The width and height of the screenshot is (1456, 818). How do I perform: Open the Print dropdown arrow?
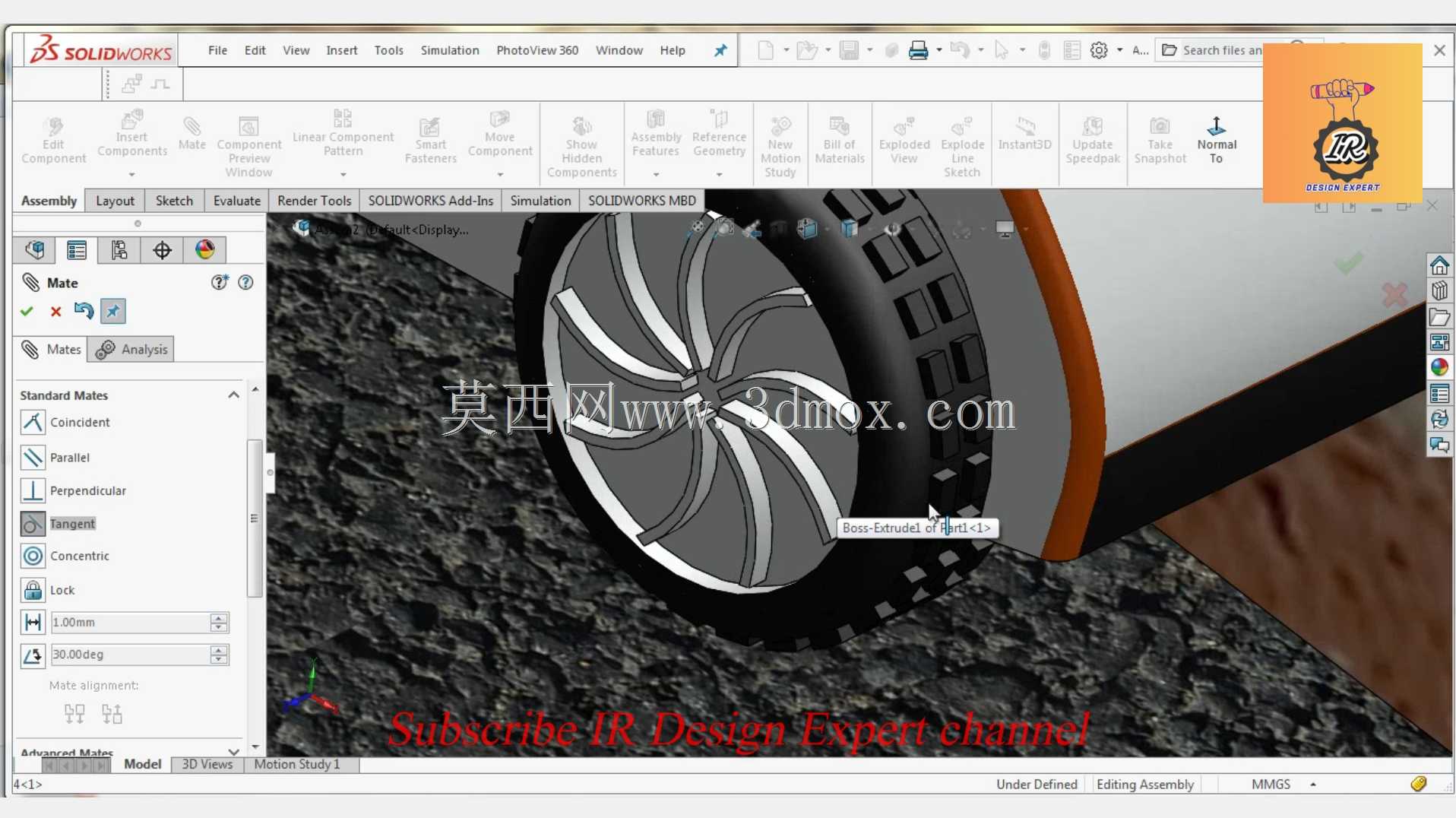click(939, 50)
